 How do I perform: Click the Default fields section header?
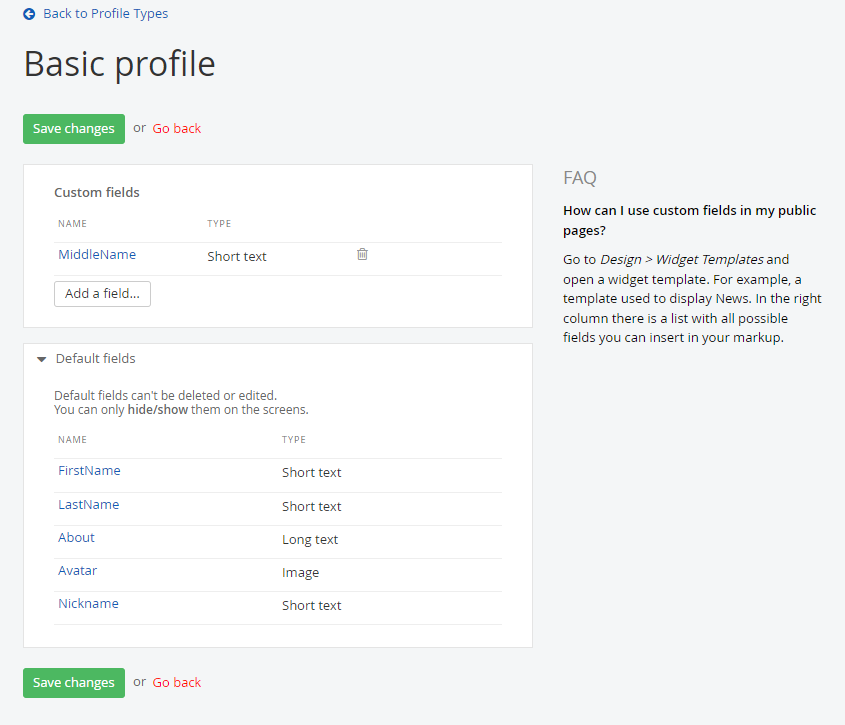pyautogui.click(x=95, y=359)
